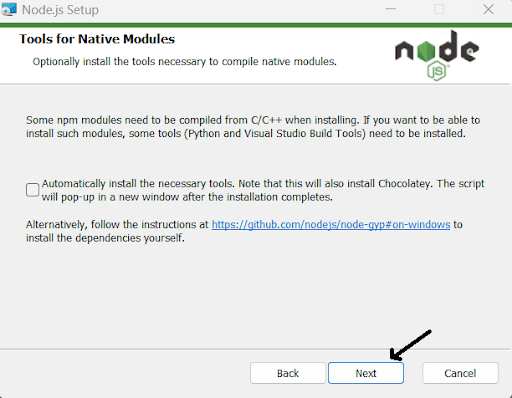Click the 'Node.js Setup' title bar text
The width and height of the screenshot is (512, 398).
(x=60, y=10)
